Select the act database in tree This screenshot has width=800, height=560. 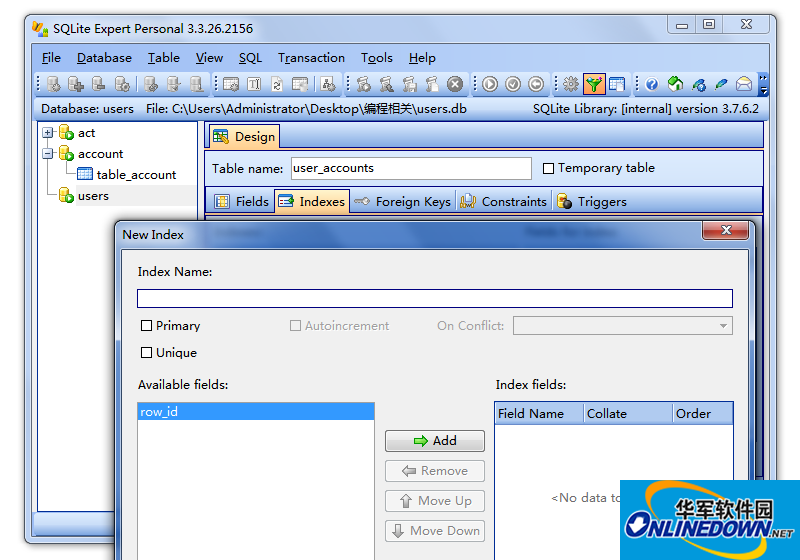pos(86,133)
